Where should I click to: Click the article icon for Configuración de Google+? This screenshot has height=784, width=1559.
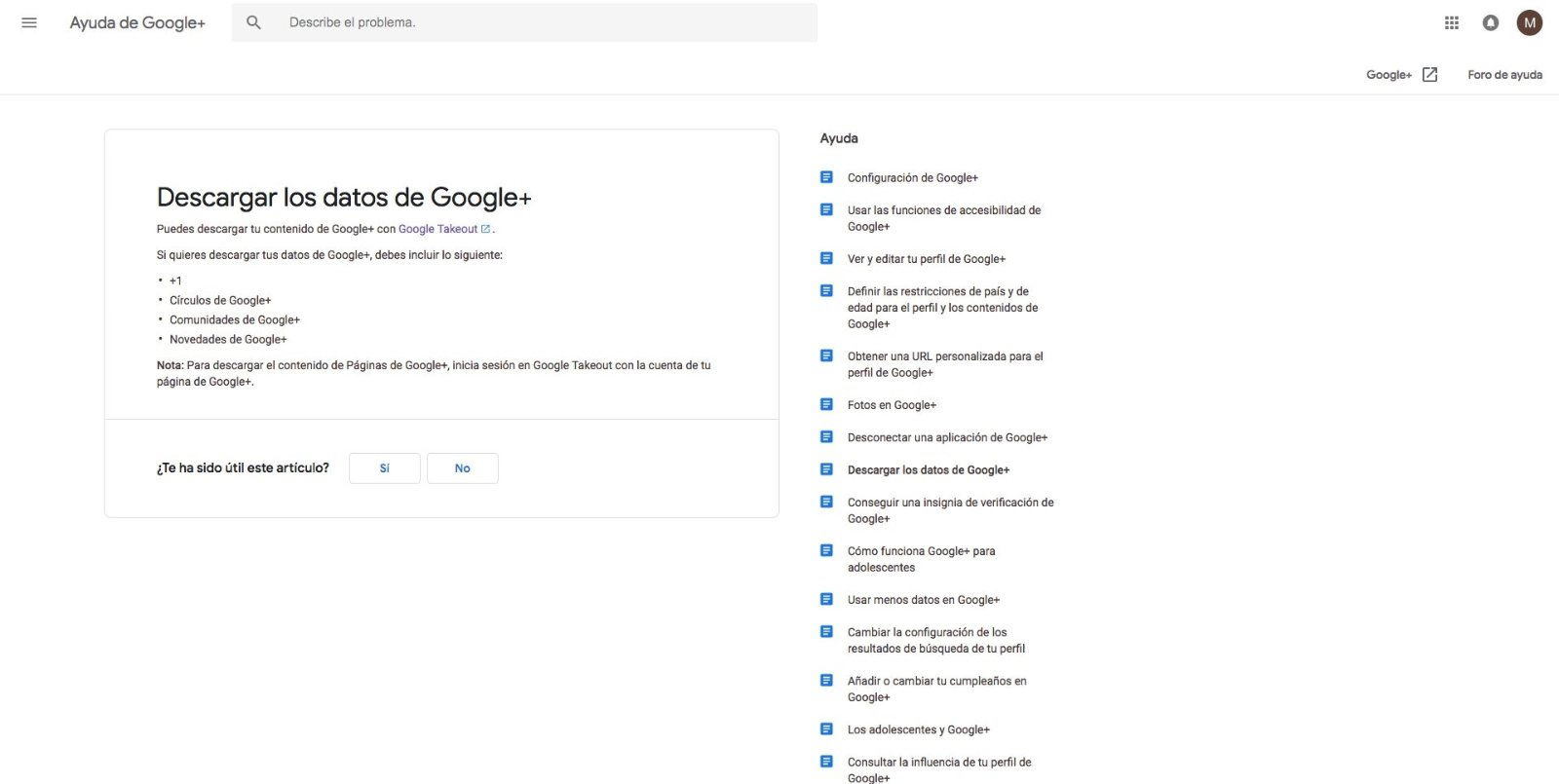[826, 177]
